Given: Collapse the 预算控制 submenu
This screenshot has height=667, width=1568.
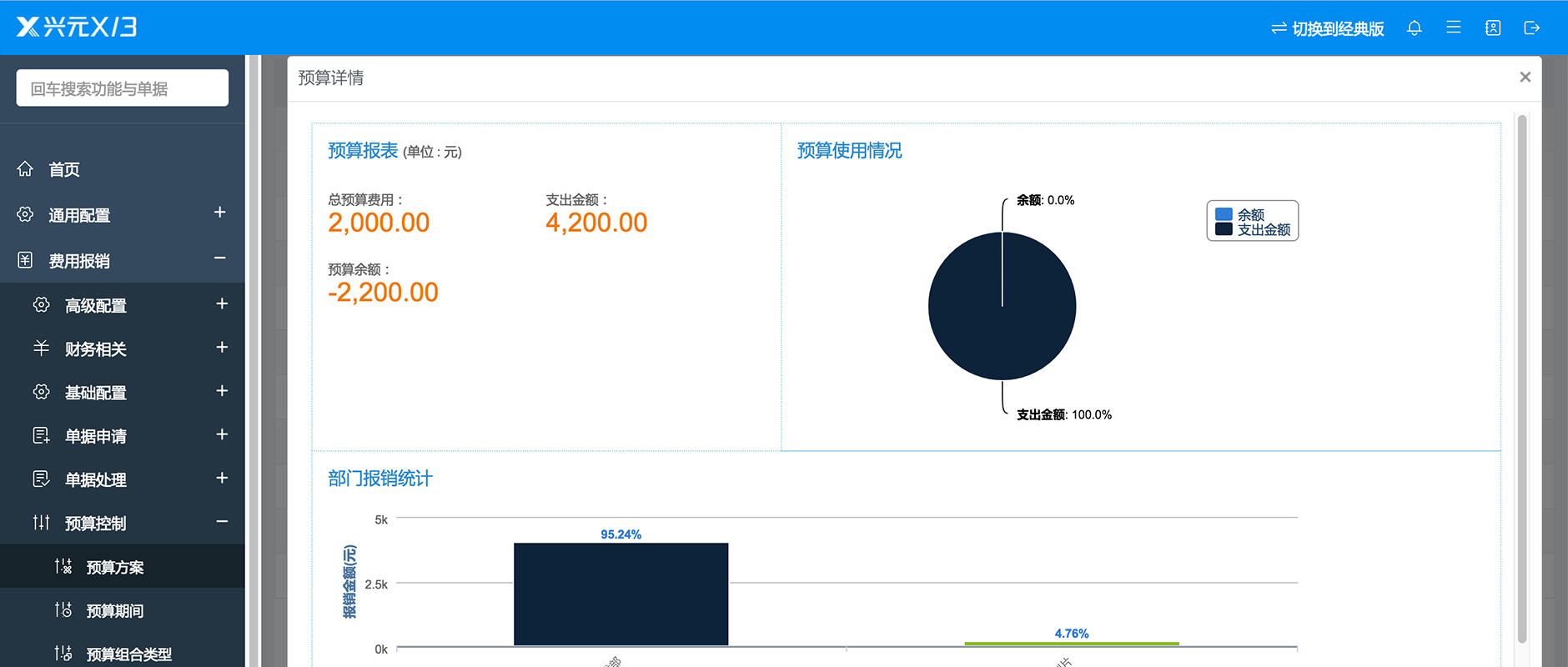Looking at the screenshot, I should tap(222, 522).
